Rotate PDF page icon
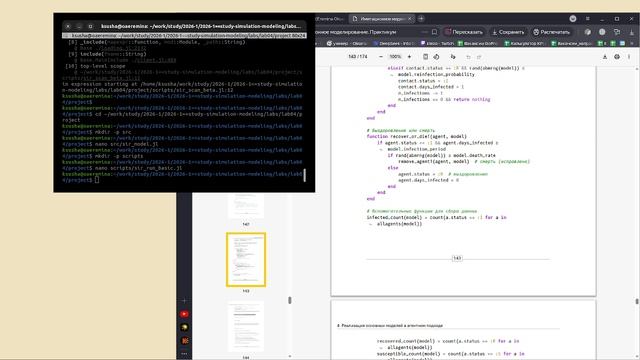This screenshot has height=360, width=640. coord(436,57)
